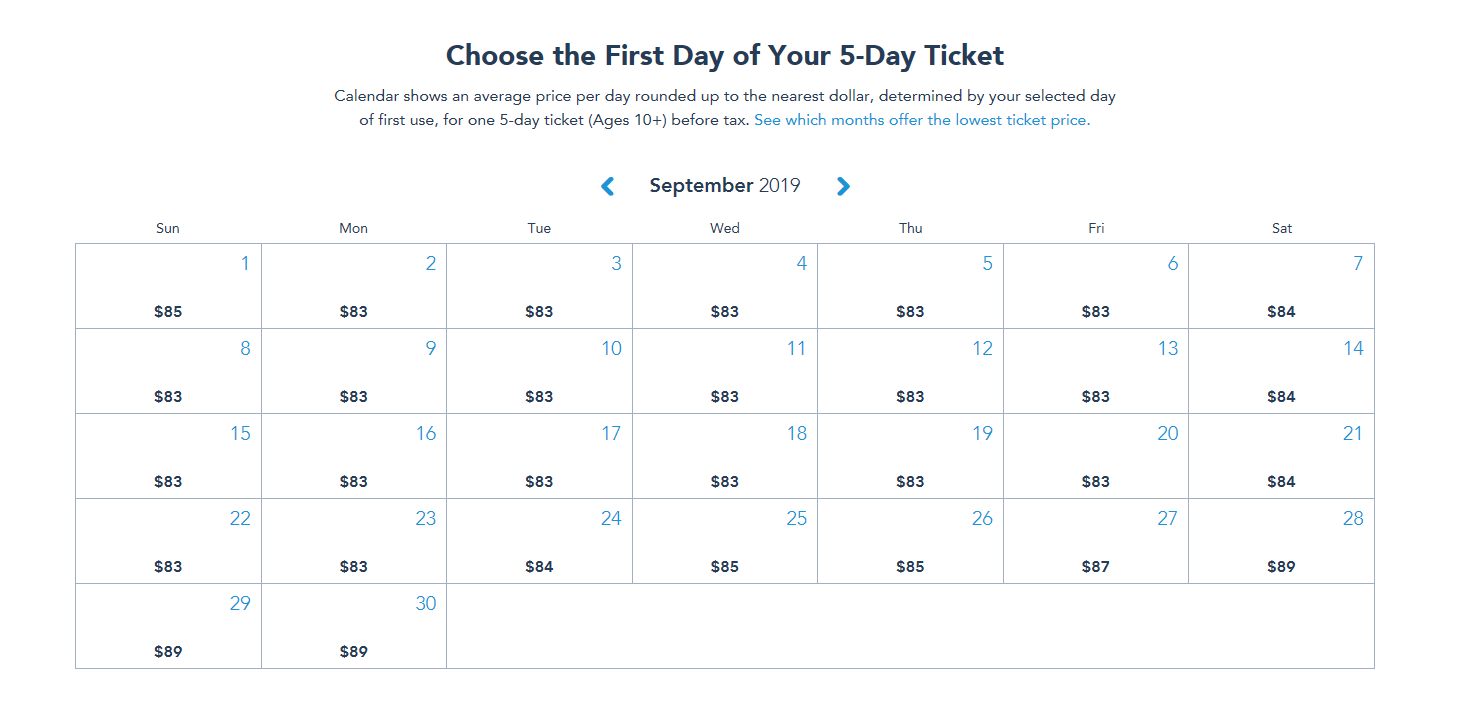Select September 24 priced at $84

(539, 541)
